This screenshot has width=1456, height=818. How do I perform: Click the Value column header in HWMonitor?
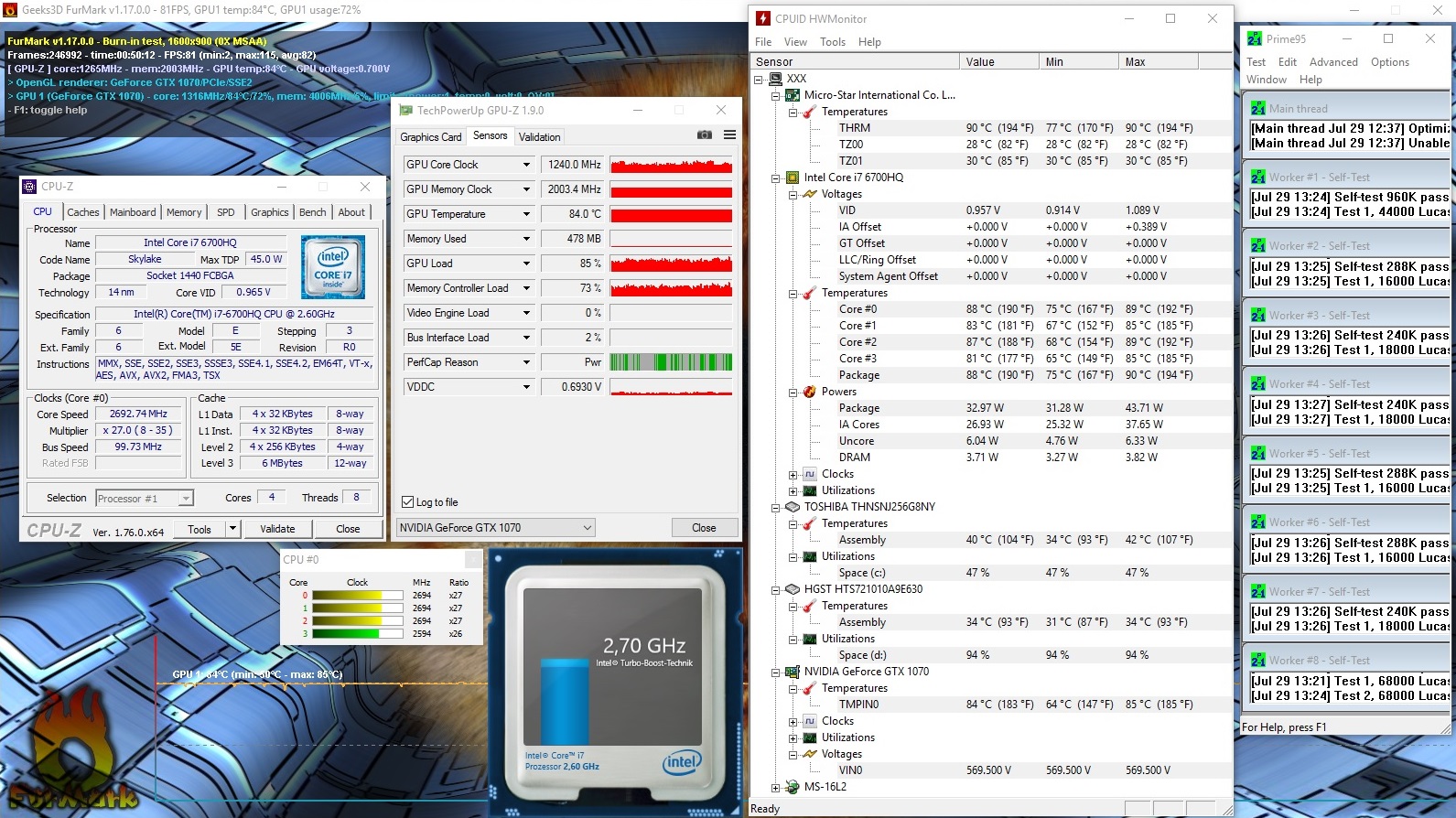coord(998,62)
